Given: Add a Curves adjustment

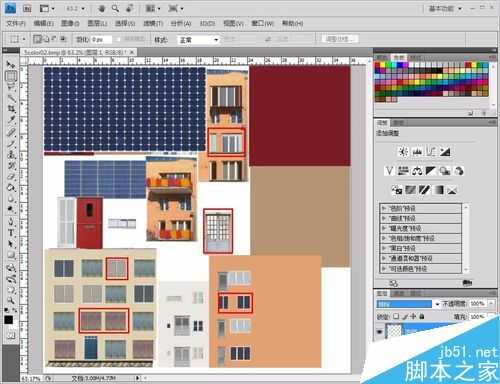Looking at the screenshot, I should pos(431,152).
